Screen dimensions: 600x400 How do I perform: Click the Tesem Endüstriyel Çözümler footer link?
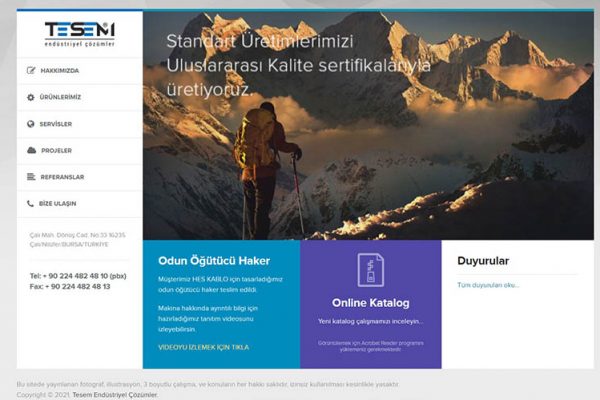115,395
